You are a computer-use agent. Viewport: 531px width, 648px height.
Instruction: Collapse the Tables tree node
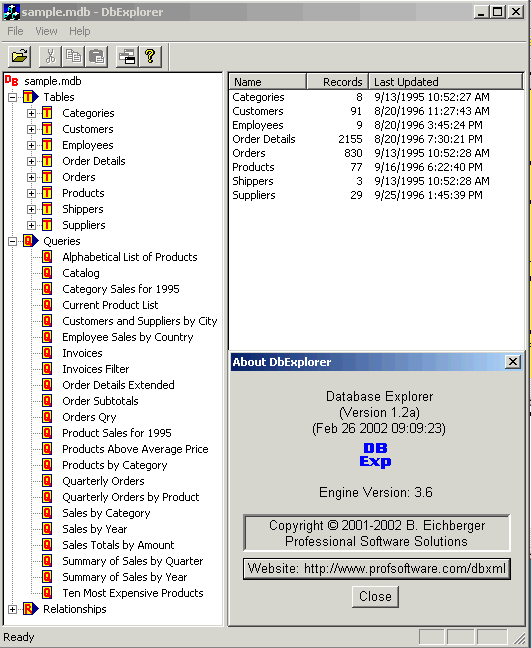coord(12,97)
